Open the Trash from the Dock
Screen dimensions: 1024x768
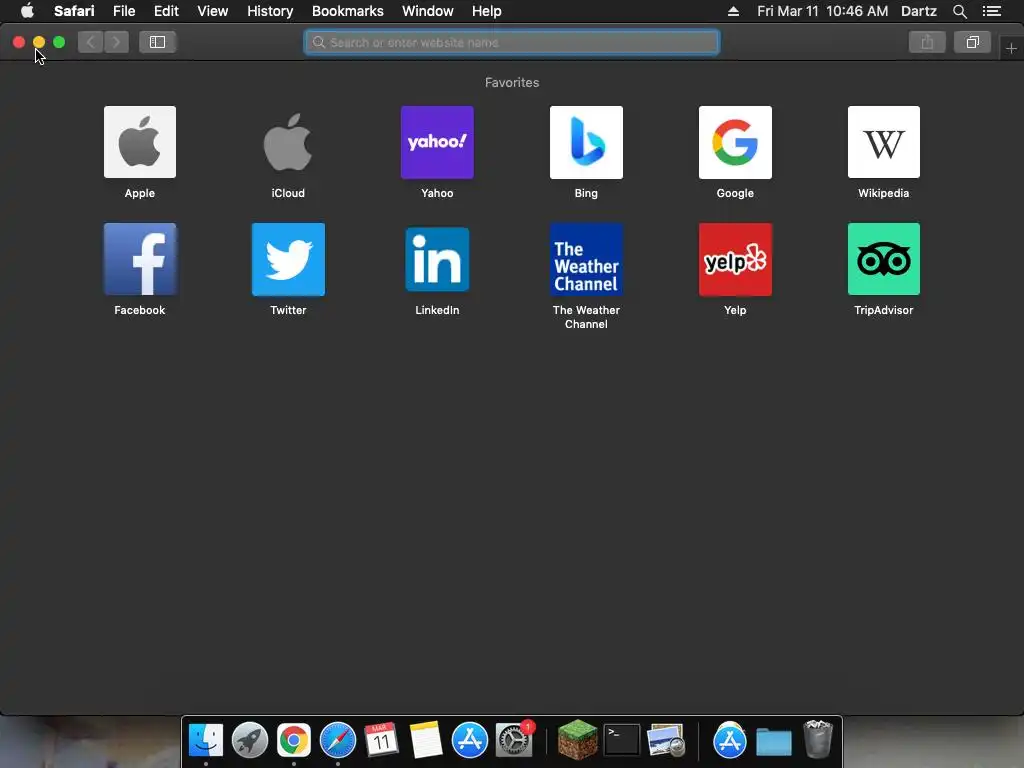click(818, 741)
